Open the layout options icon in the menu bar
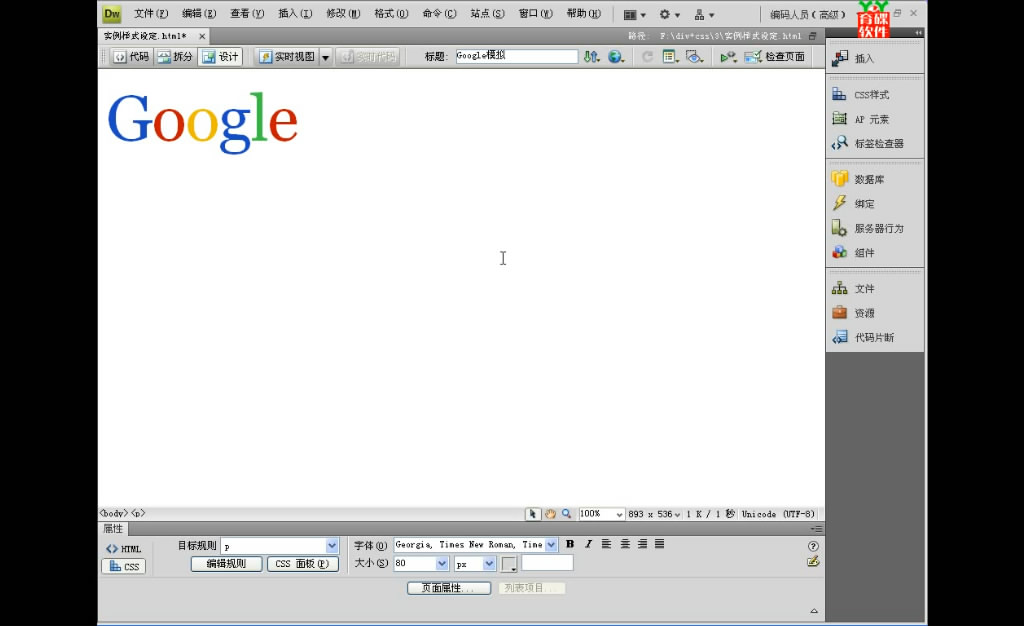The width and height of the screenshot is (1024, 626). (x=634, y=14)
